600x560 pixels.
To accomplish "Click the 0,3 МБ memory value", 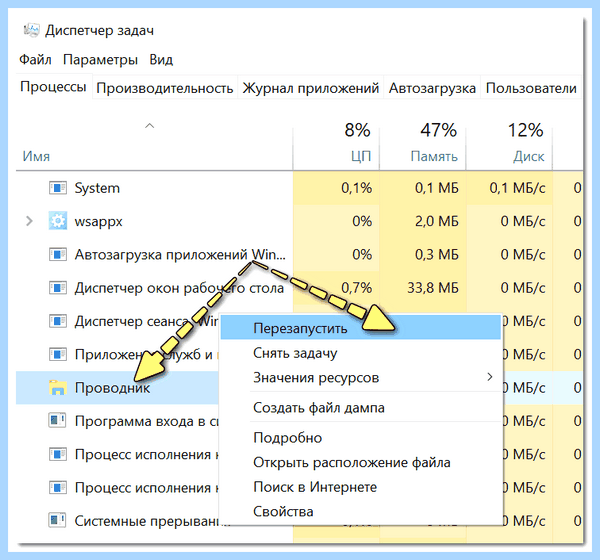I will (437, 255).
